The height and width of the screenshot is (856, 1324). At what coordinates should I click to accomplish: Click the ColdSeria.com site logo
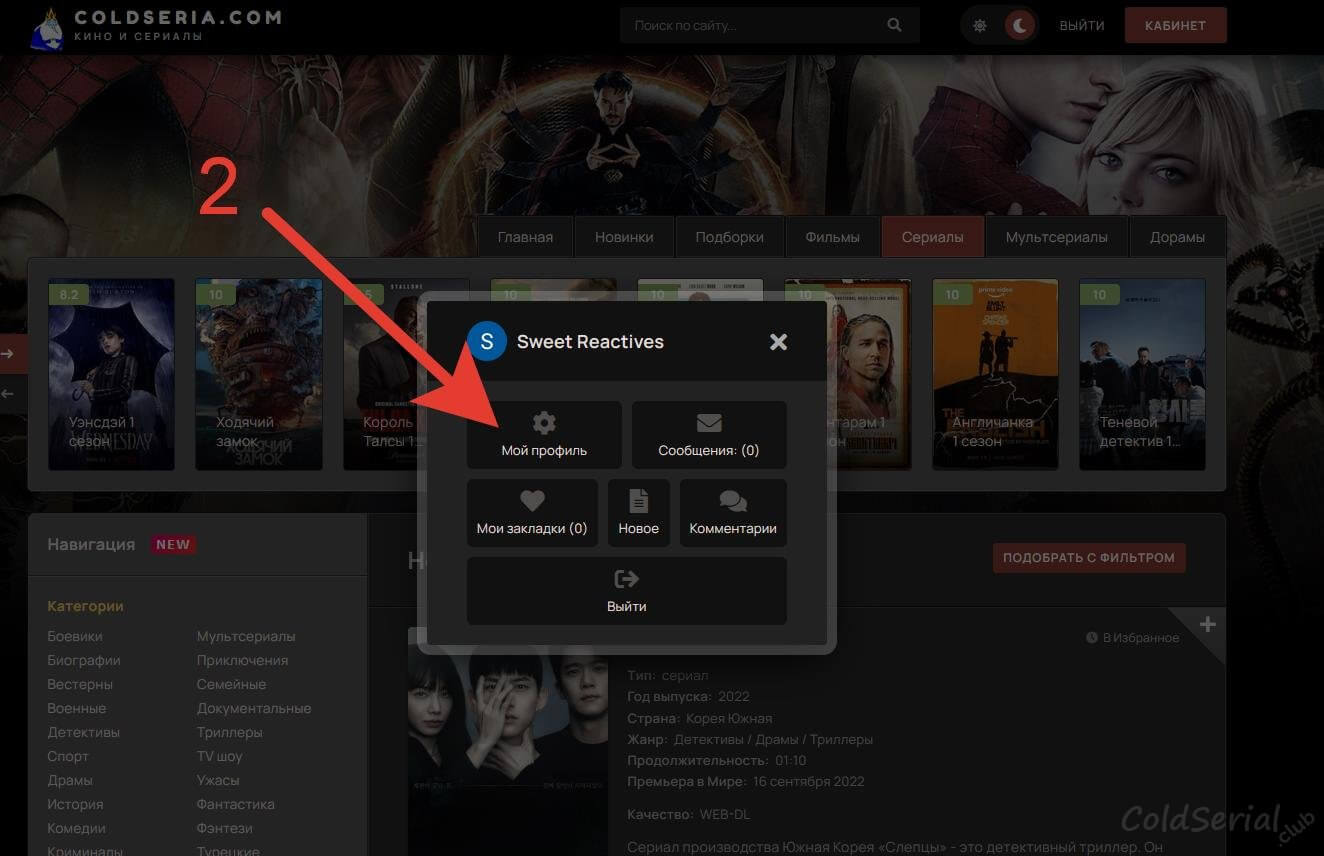155,26
